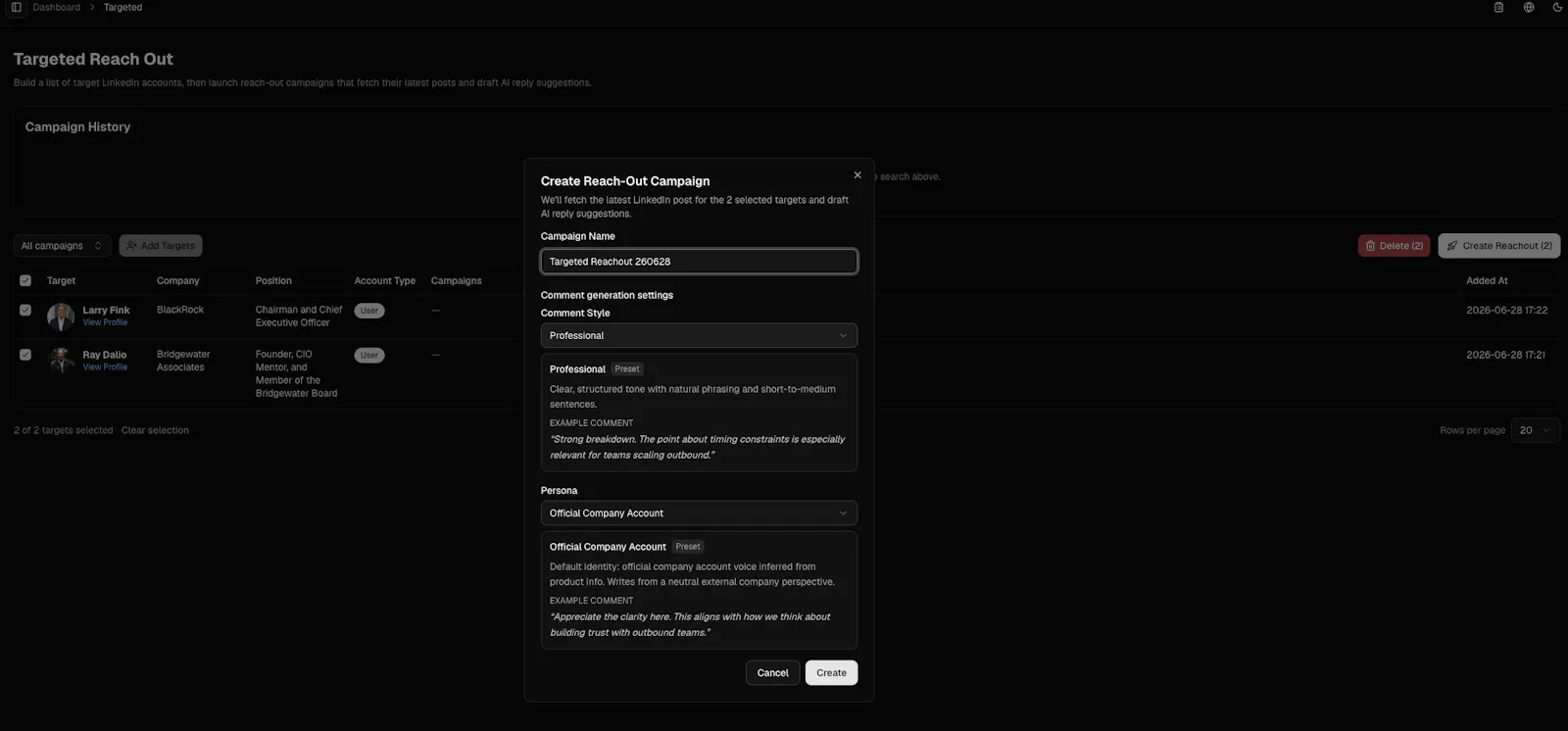
Task: Close the Create Reach-Out Campaign dialog
Action: coord(857,175)
